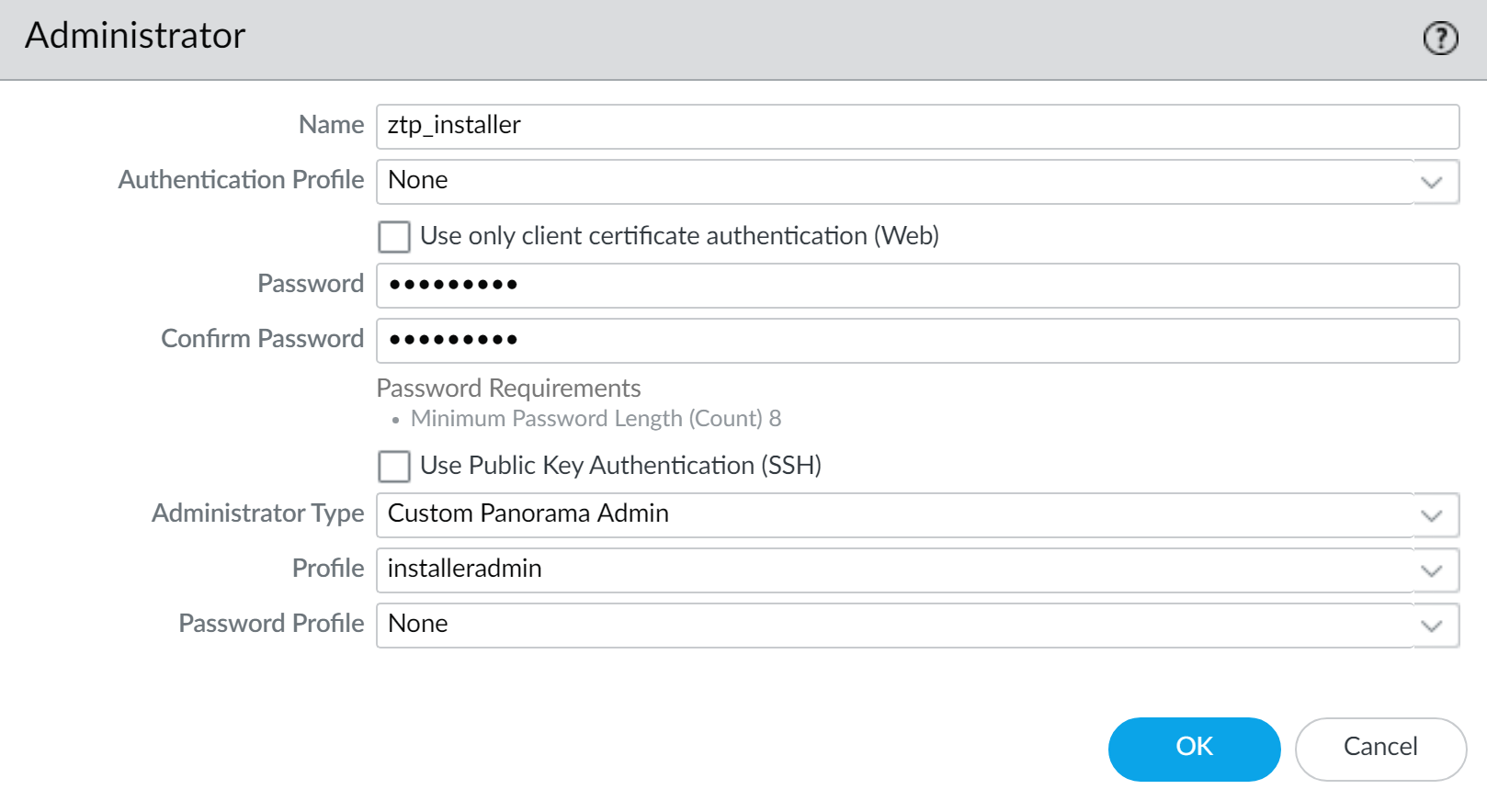Open the help icon in the Administrator dialog
Screen dimensions: 1487x812
(1440, 39)
